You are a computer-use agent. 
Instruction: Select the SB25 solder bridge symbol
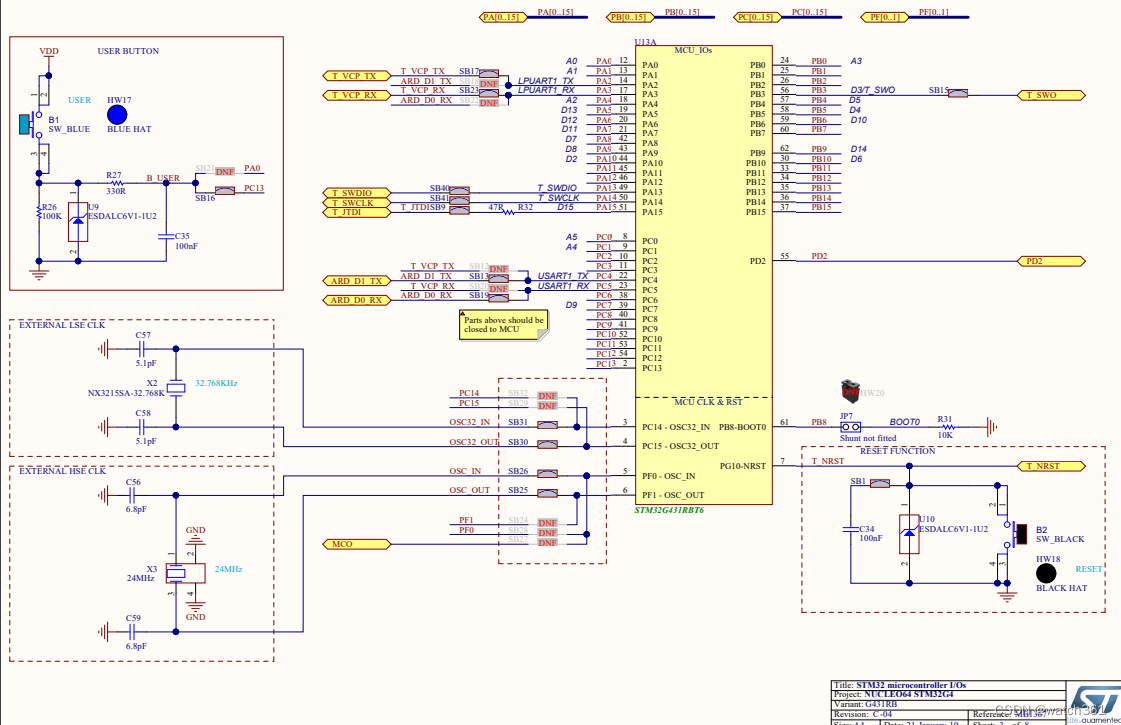point(547,493)
